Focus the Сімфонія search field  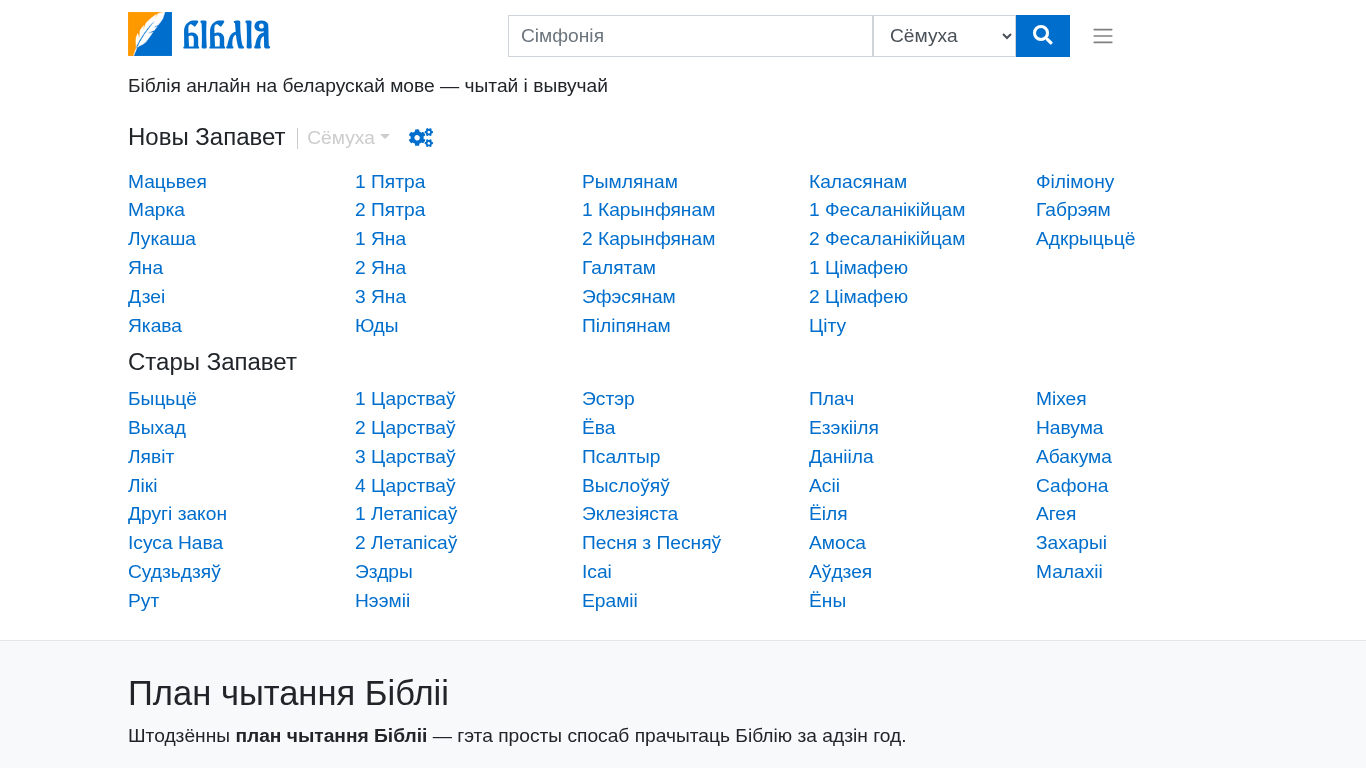pos(690,36)
